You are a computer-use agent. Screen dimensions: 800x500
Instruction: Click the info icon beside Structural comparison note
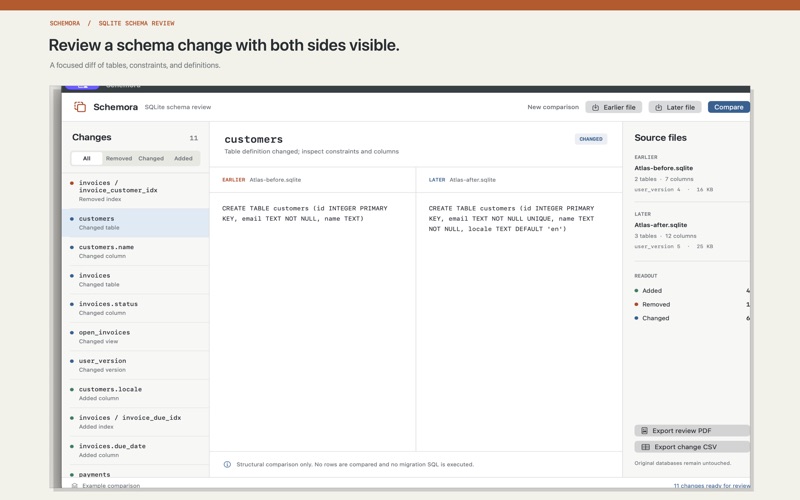click(x=227, y=464)
